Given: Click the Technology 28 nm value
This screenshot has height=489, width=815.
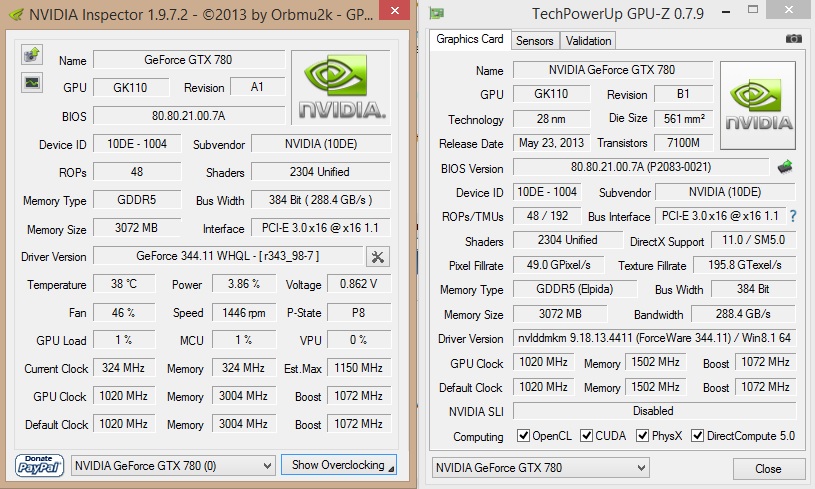Looking at the screenshot, I should point(551,118).
